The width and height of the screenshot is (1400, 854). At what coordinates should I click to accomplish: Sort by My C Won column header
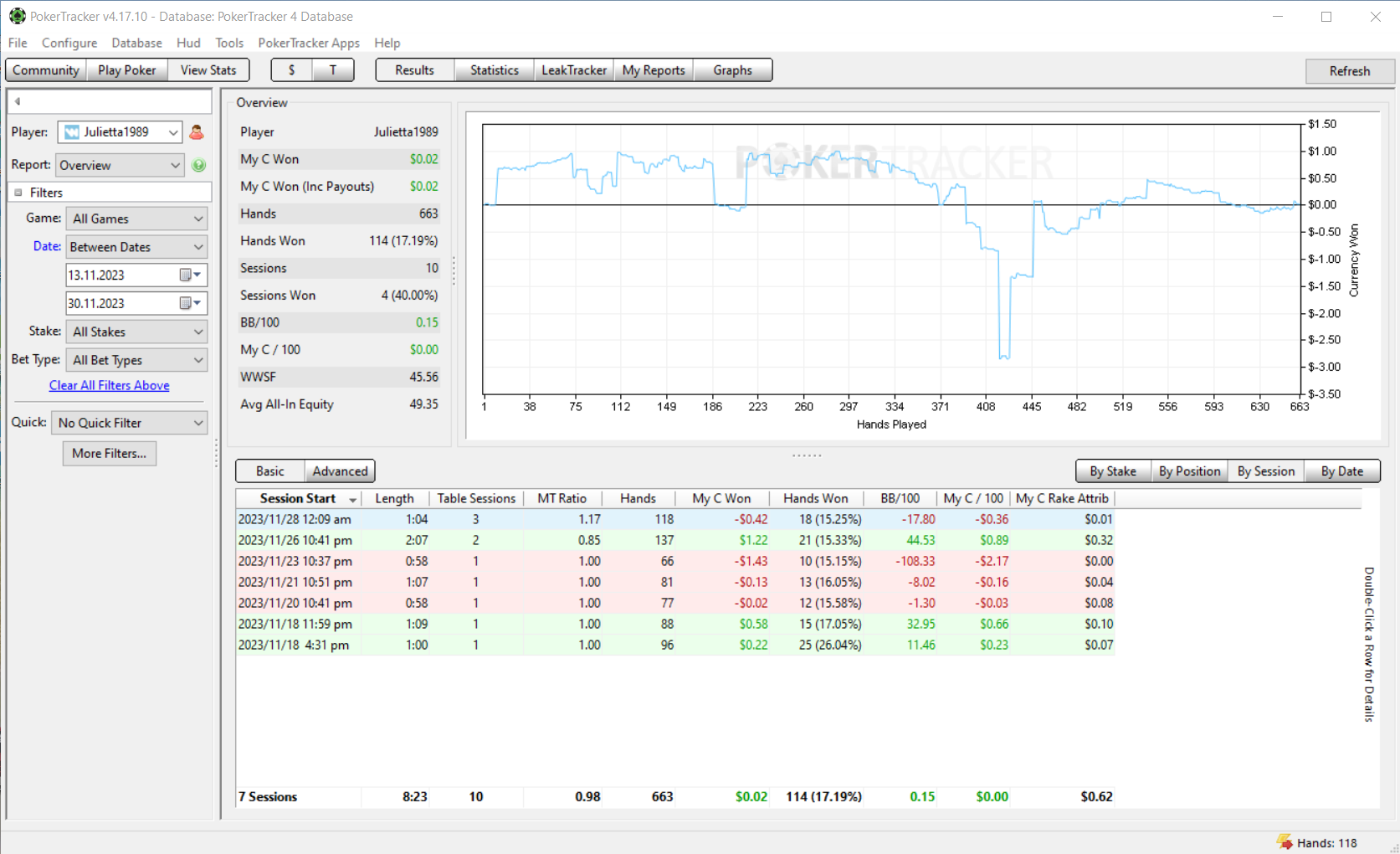722,498
